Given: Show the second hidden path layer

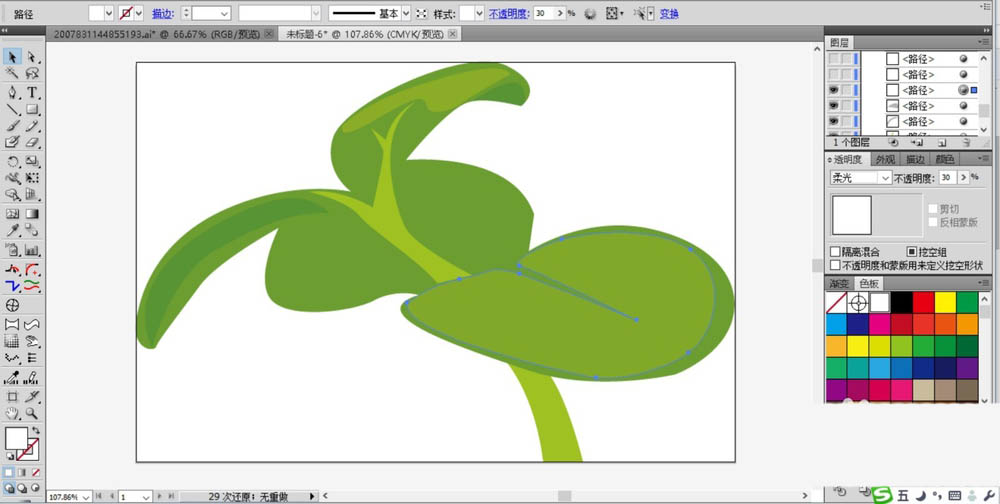Looking at the screenshot, I should (834, 75).
